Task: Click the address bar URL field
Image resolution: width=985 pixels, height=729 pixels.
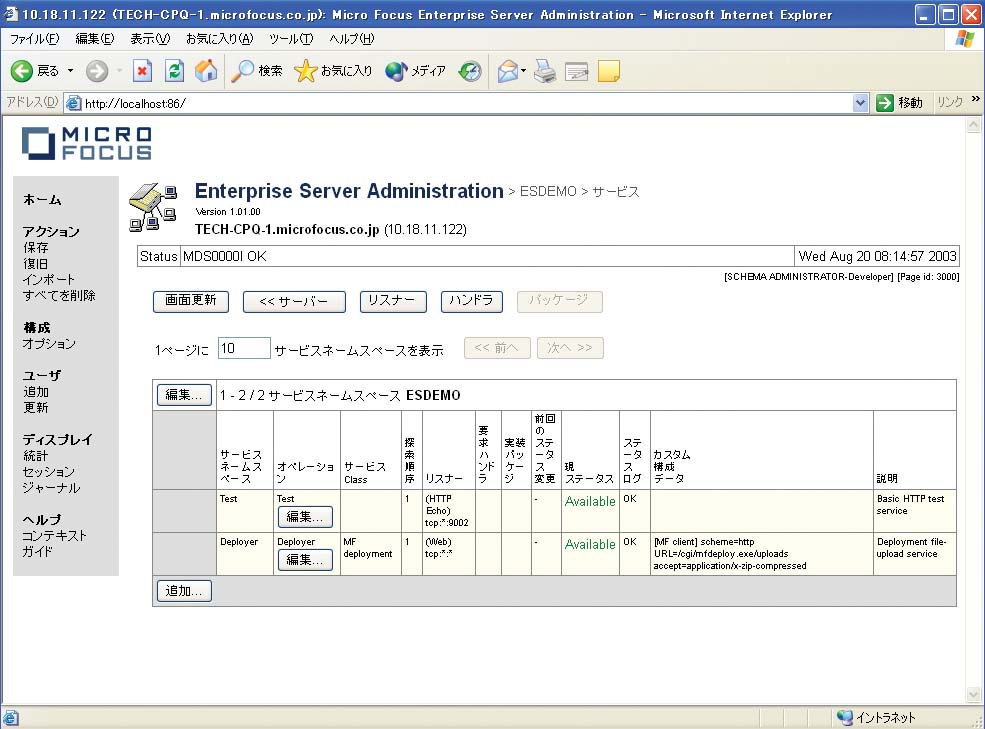Action: (467, 103)
